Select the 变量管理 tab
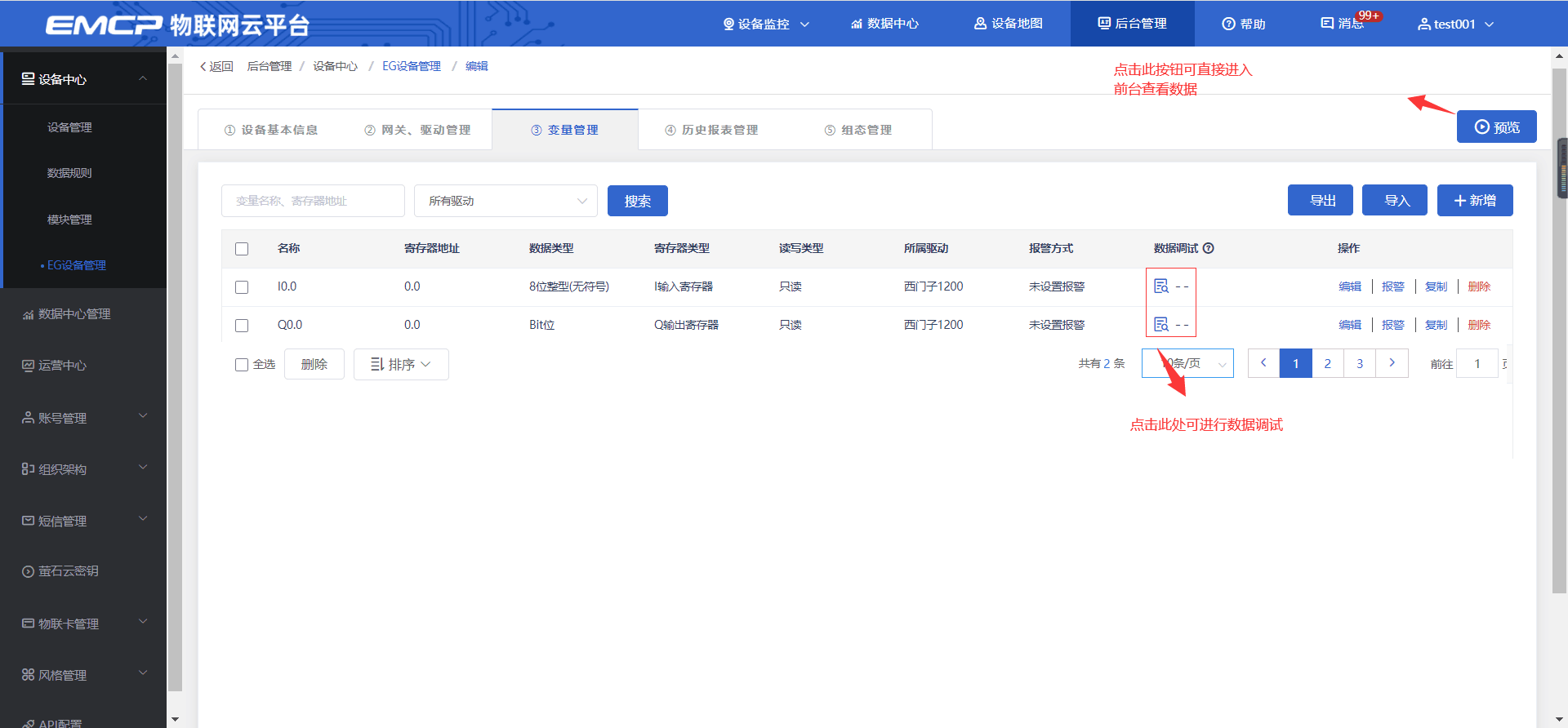Image resolution: width=1568 pixels, height=728 pixels. 564,130
